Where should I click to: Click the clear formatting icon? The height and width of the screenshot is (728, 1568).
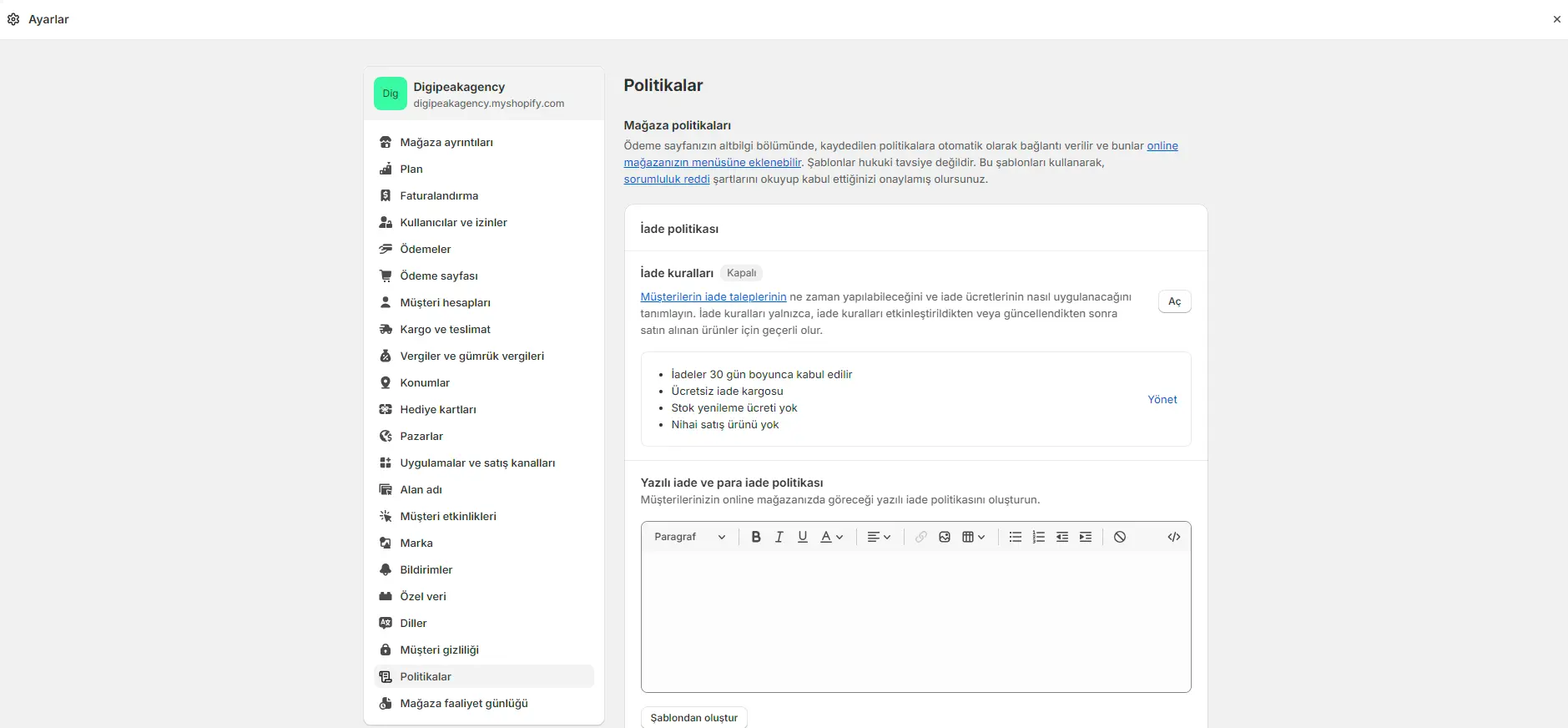(1120, 537)
